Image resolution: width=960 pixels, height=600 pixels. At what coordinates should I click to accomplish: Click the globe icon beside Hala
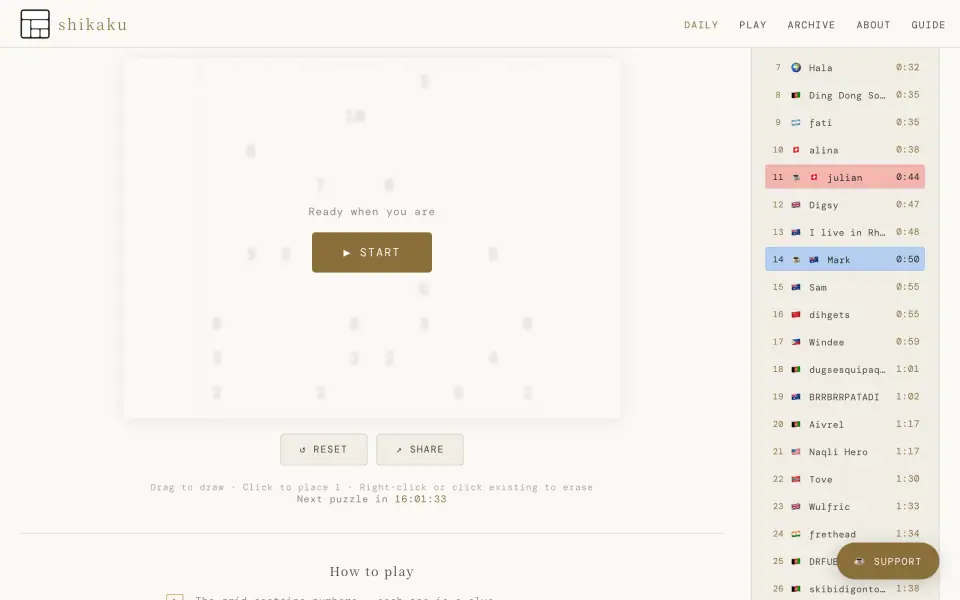[796, 67]
